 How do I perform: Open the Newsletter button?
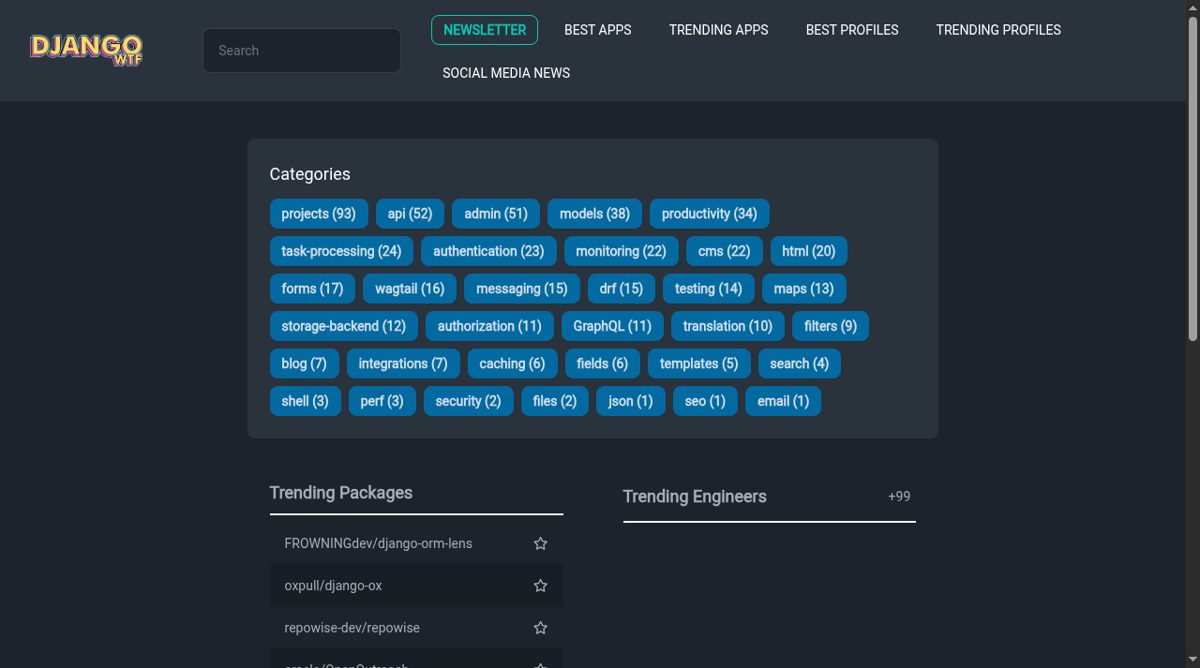click(x=484, y=30)
